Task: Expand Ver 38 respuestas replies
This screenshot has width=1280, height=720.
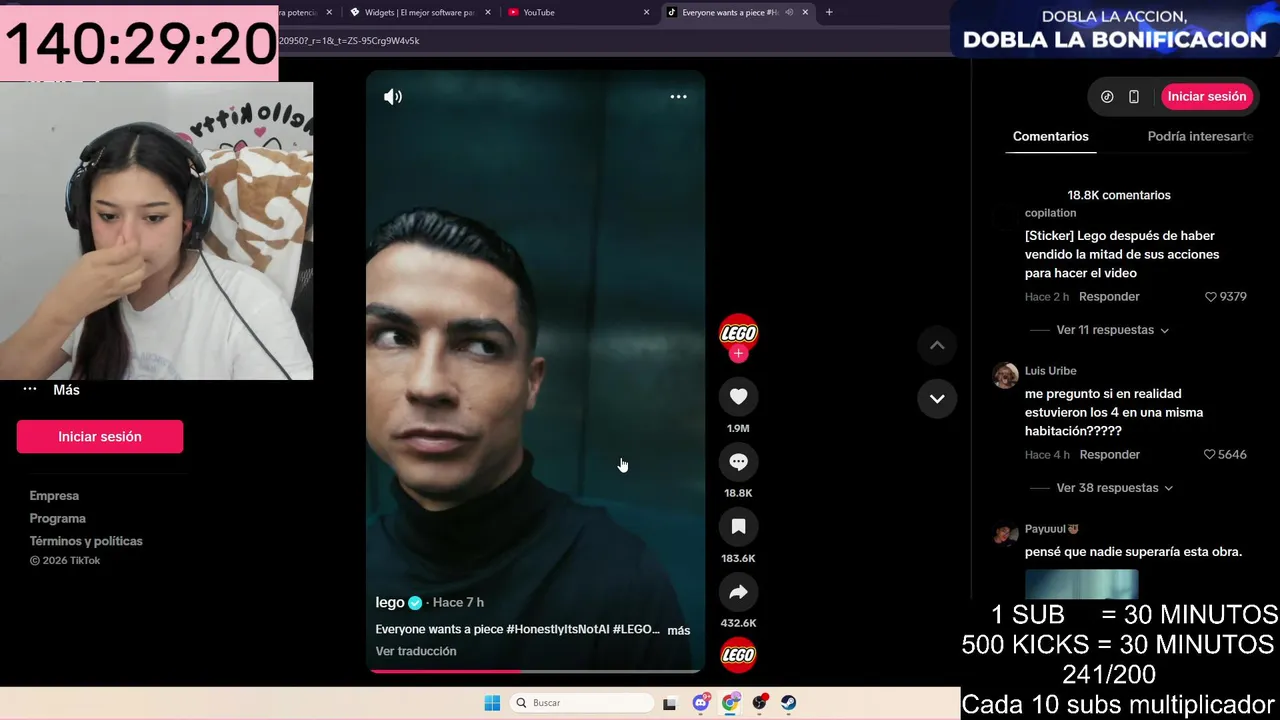Action: [1115, 488]
